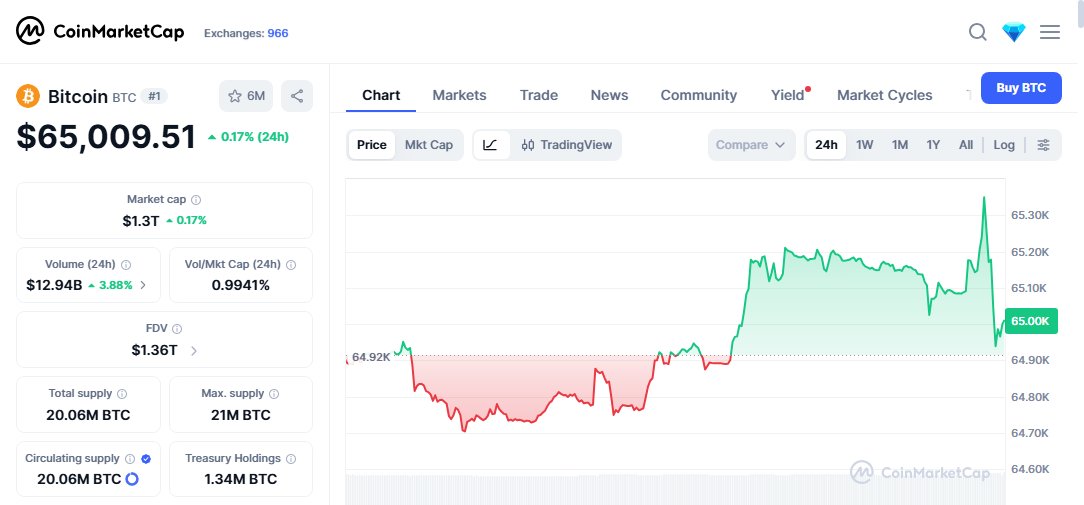Show info tooltip for Treasury Holdings
Screen dimensions: 1084x505
point(291,459)
